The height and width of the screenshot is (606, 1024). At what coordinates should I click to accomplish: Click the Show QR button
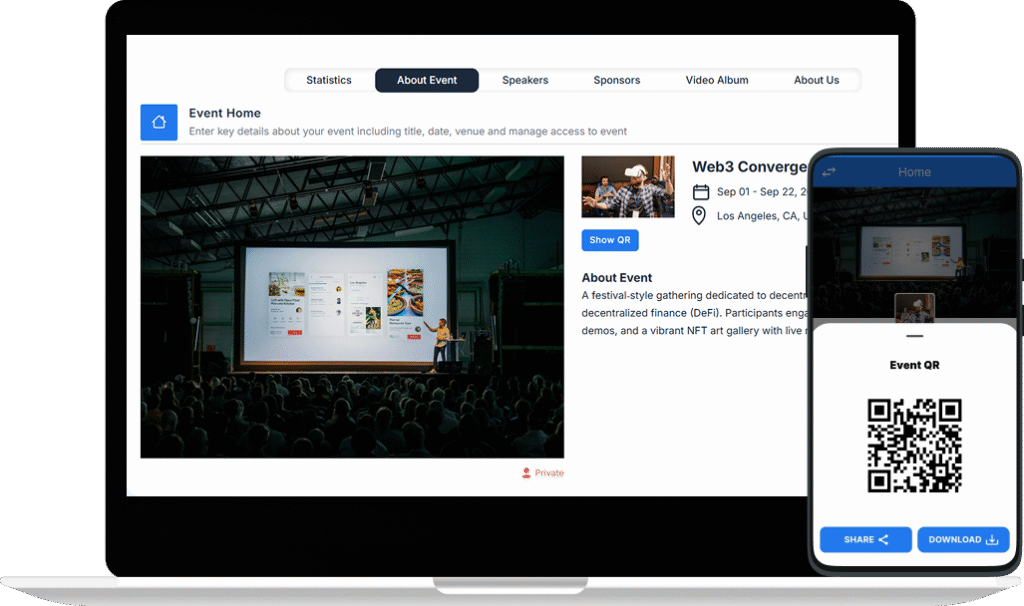point(610,240)
